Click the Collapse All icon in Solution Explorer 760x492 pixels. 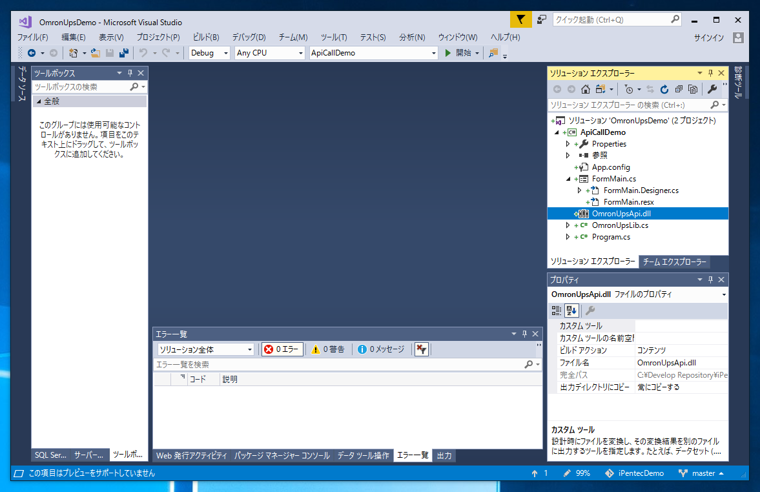pos(679,89)
